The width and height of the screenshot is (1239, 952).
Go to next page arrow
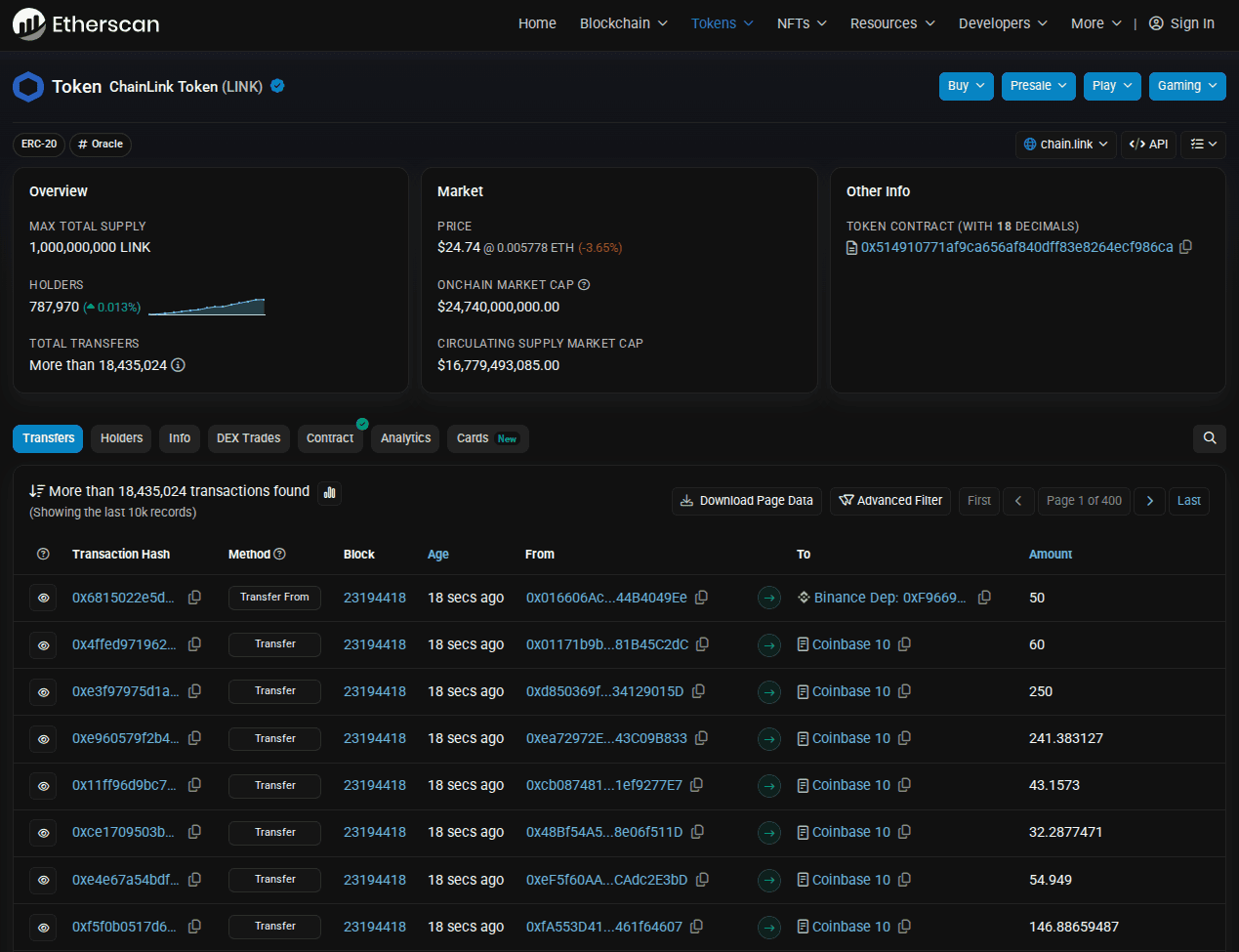(x=1150, y=501)
